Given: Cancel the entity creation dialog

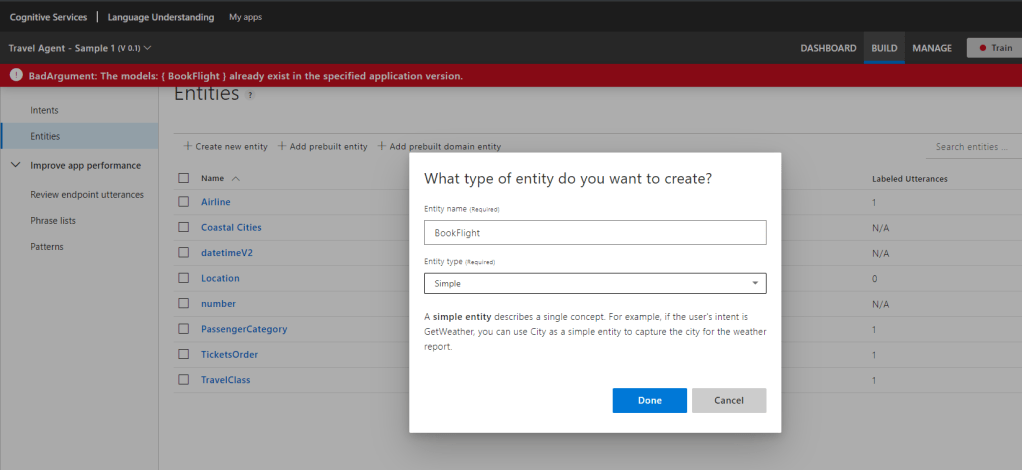Looking at the screenshot, I should pos(729,400).
